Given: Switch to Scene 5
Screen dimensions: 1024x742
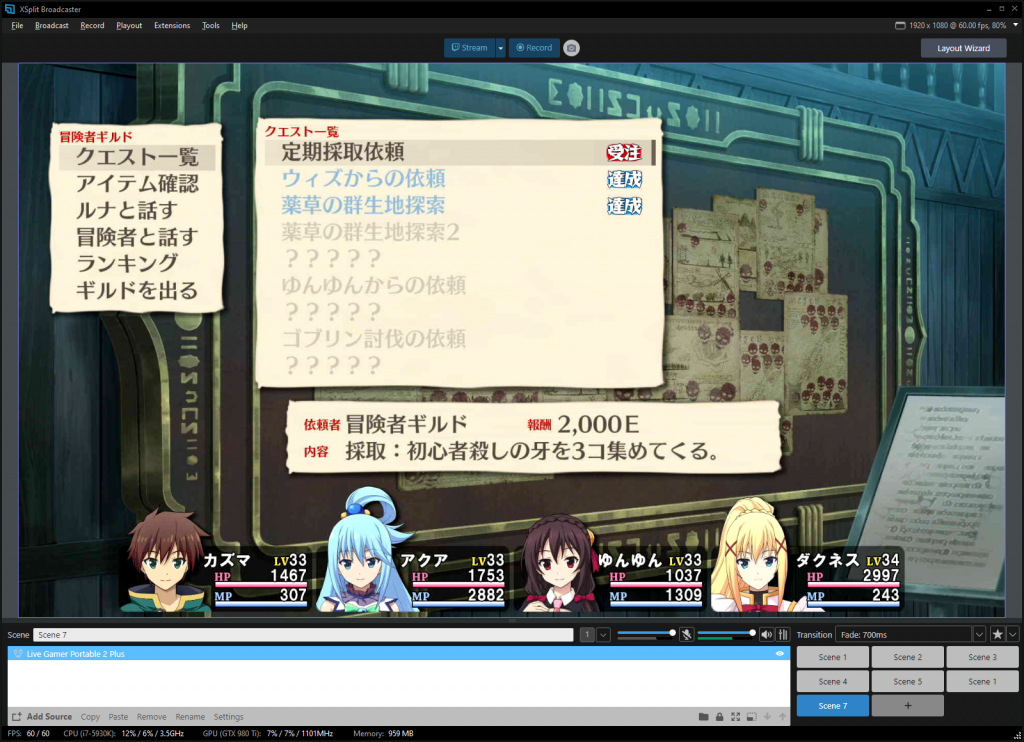Looking at the screenshot, I should pyautogui.click(x=908, y=681).
